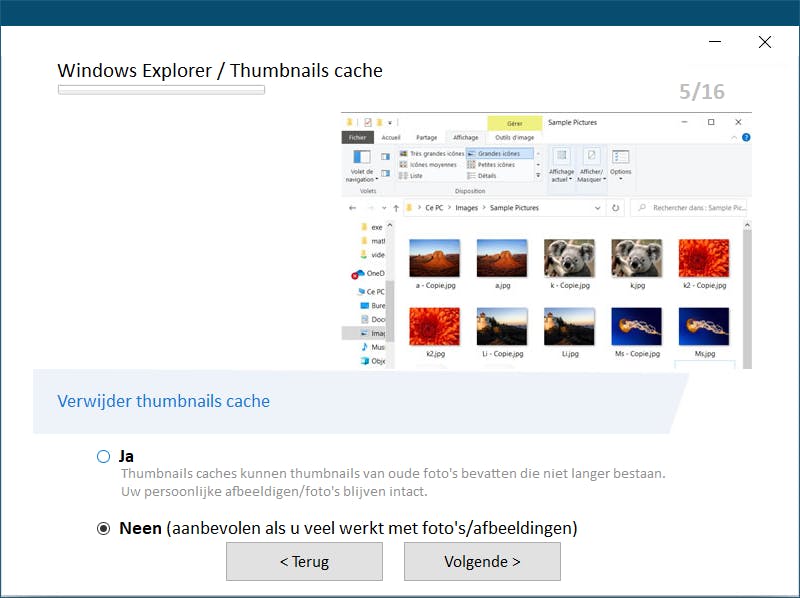Minimize the wizard window
The image size is (800, 598).
click(x=715, y=42)
